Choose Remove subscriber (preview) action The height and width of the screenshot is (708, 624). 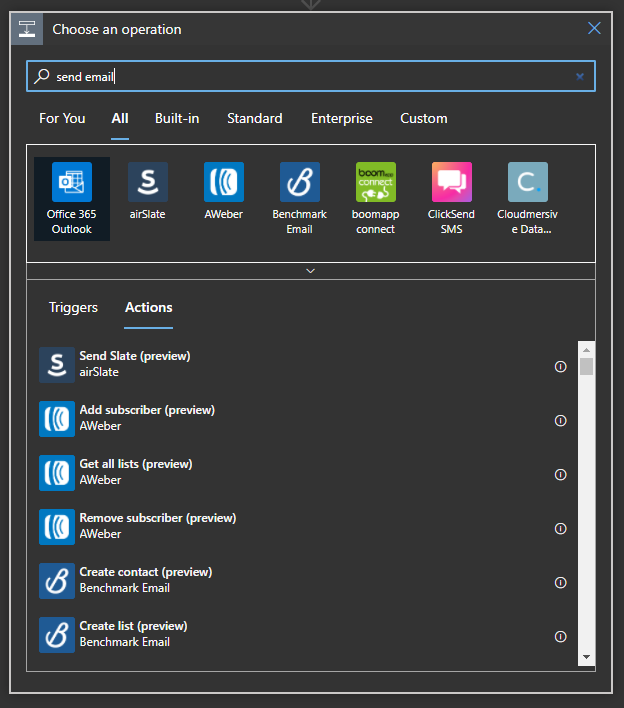tap(303, 527)
